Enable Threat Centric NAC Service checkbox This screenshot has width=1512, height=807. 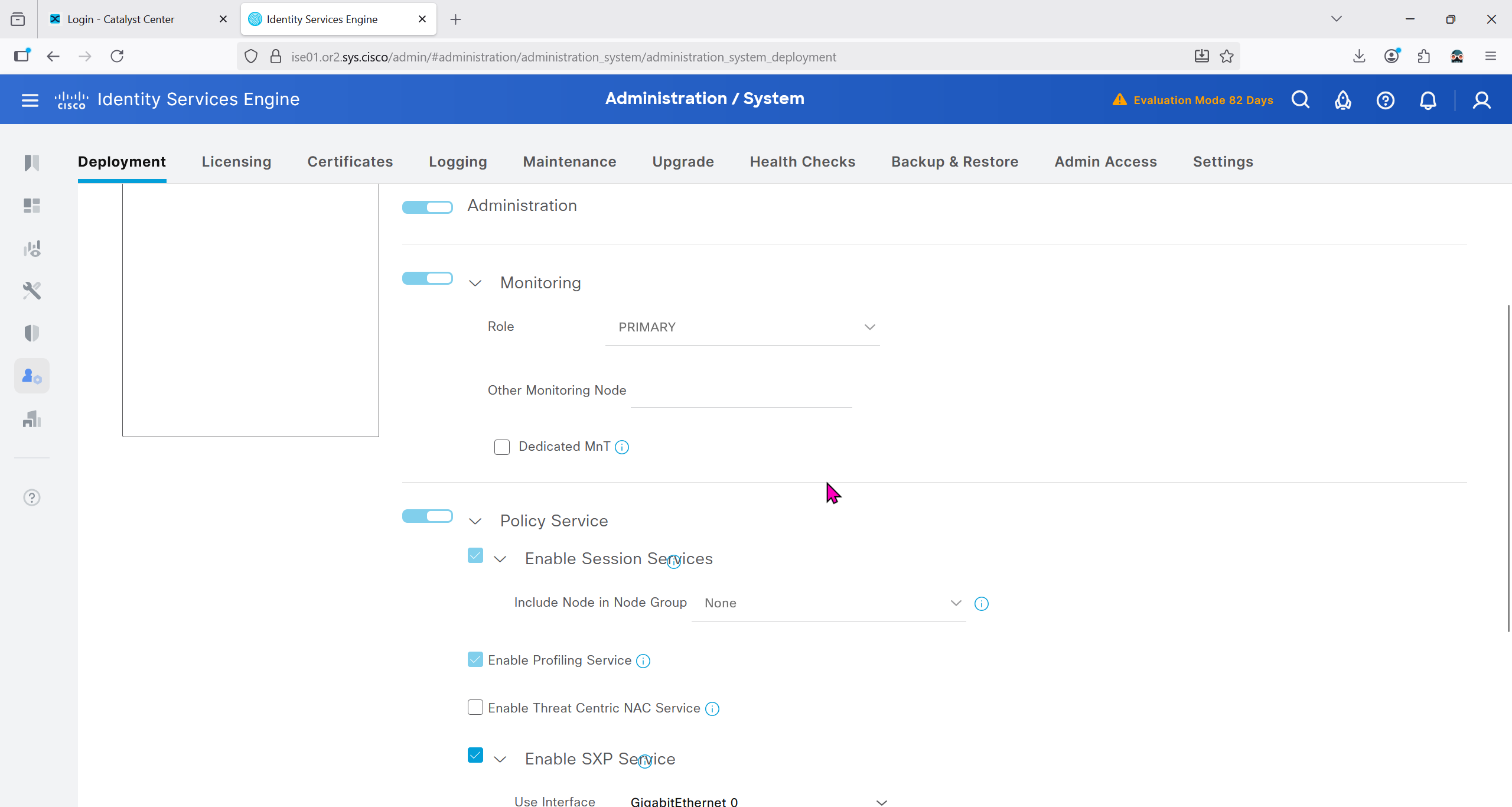pos(475,707)
